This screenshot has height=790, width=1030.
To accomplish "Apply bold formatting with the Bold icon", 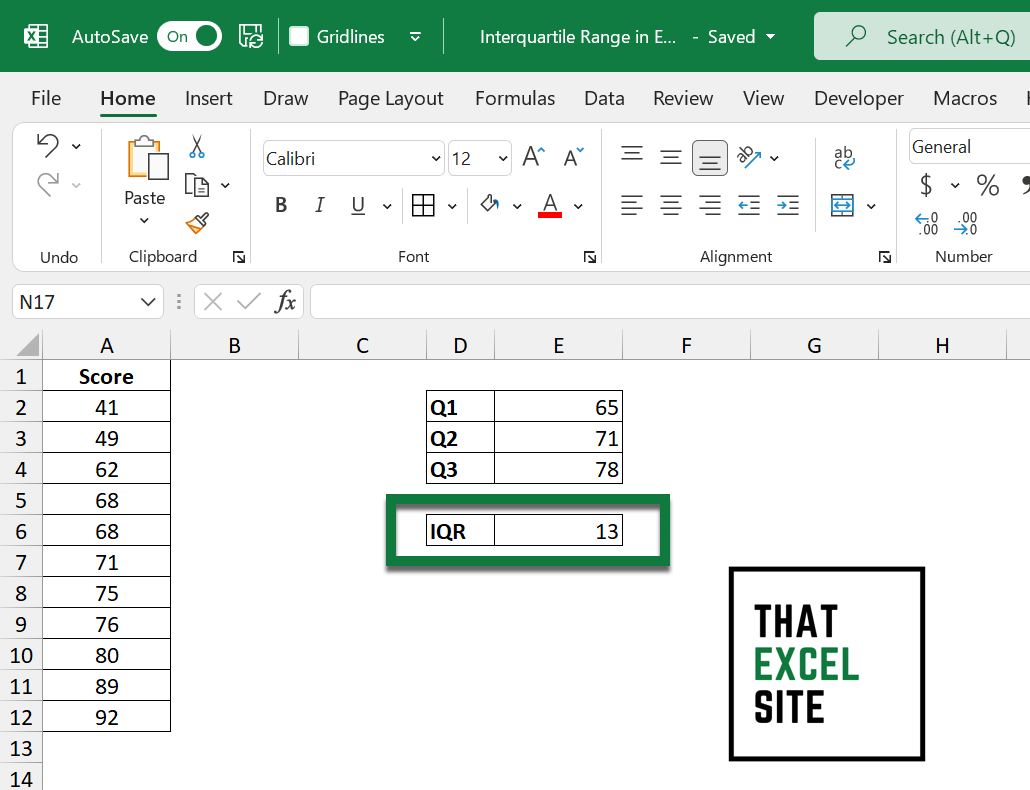I will point(281,205).
